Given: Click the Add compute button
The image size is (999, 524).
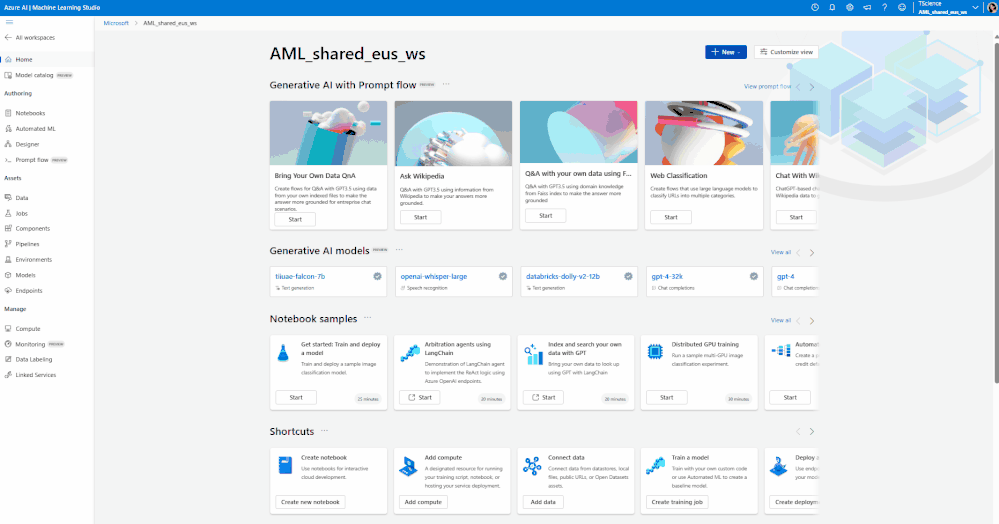Looking at the screenshot, I should pyautogui.click(x=423, y=502).
